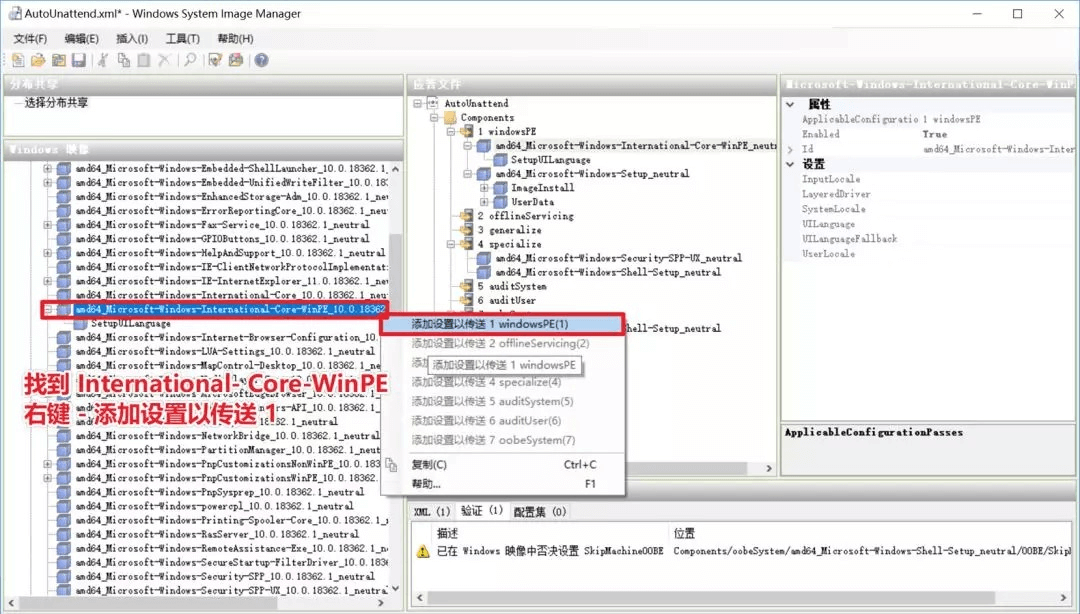Viewport: 1080px width, 614px height.
Task: Select 复制(C) in the context menu
Action: coord(430,464)
